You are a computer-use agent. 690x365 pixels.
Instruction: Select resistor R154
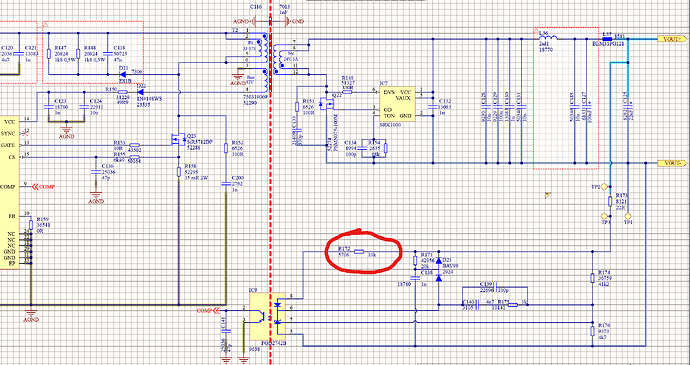(x=385, y=148)
